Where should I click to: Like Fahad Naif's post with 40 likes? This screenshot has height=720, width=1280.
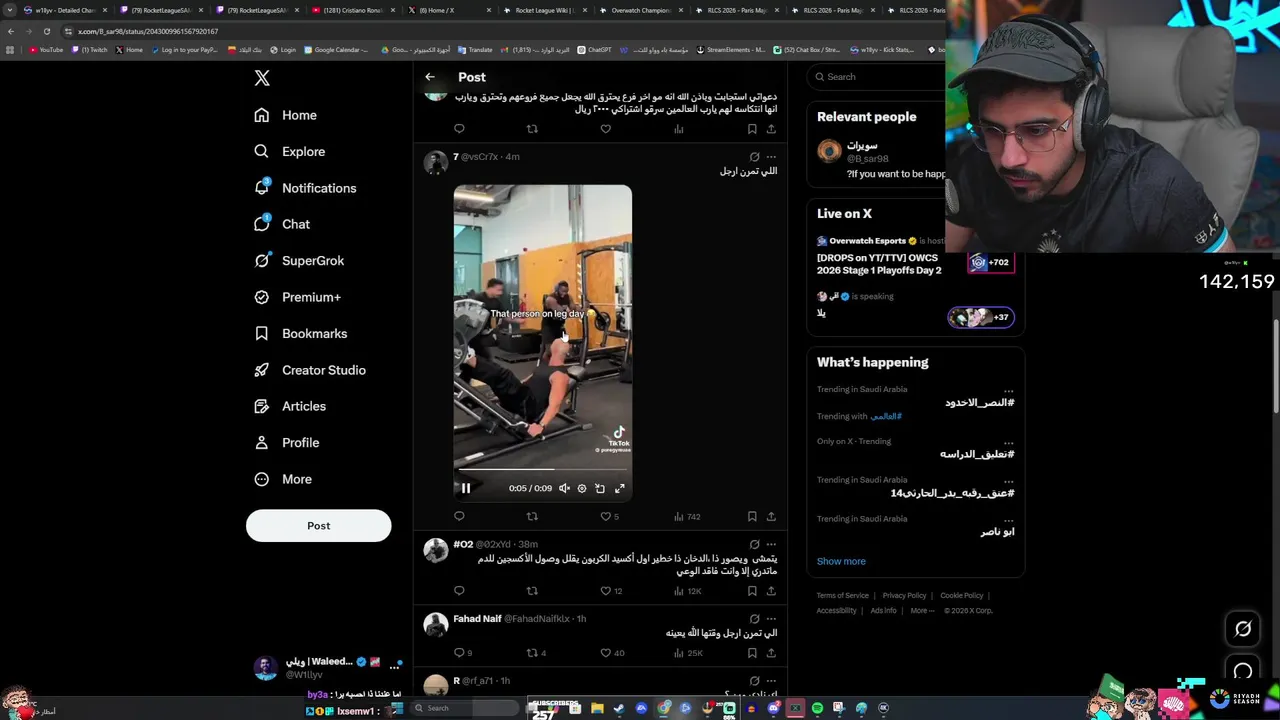(611, 653)
